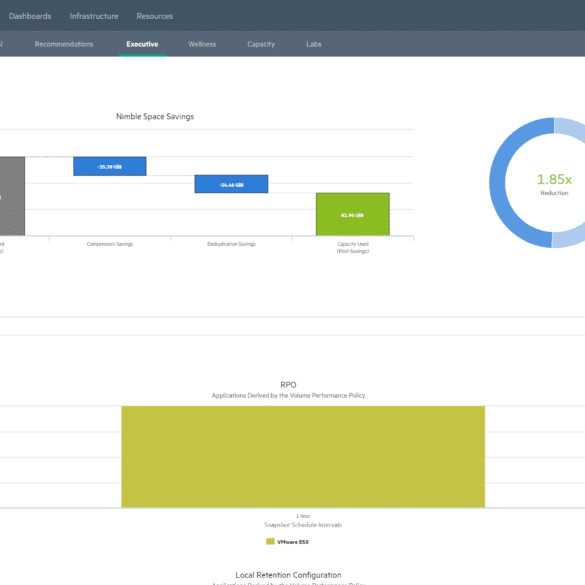Screen dimensions: 585x585
Task: Click the blue Compression Savings bar
Action: [110, 166]
